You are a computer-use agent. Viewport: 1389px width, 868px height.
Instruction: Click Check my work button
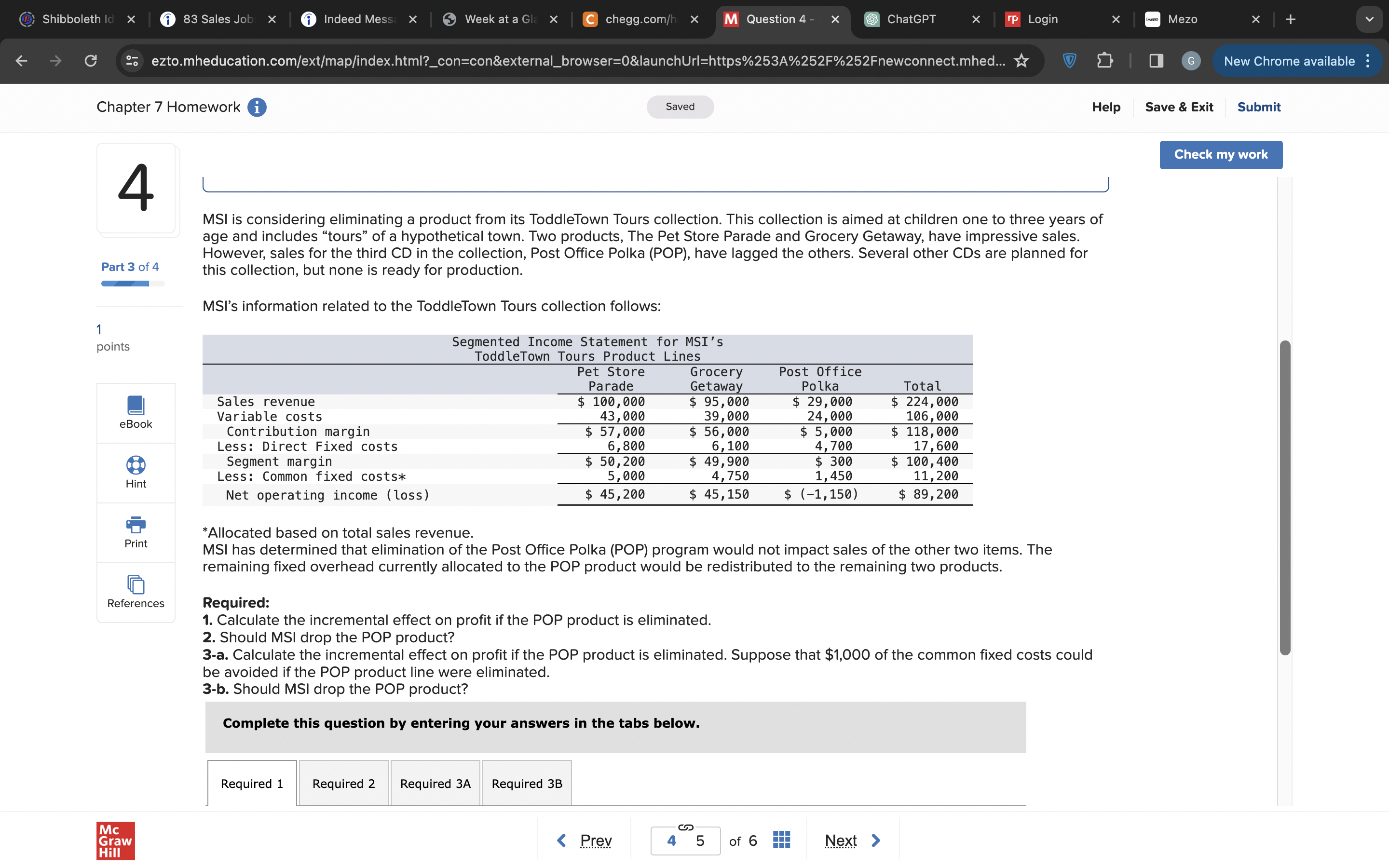1220,154
